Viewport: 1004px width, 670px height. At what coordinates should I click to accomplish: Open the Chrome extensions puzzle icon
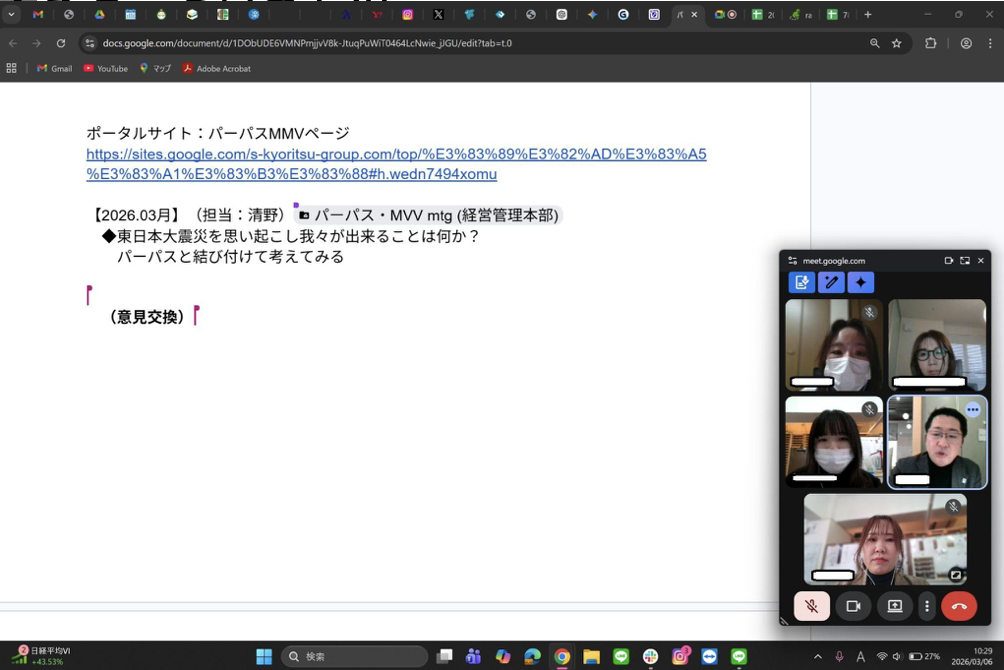931,44
